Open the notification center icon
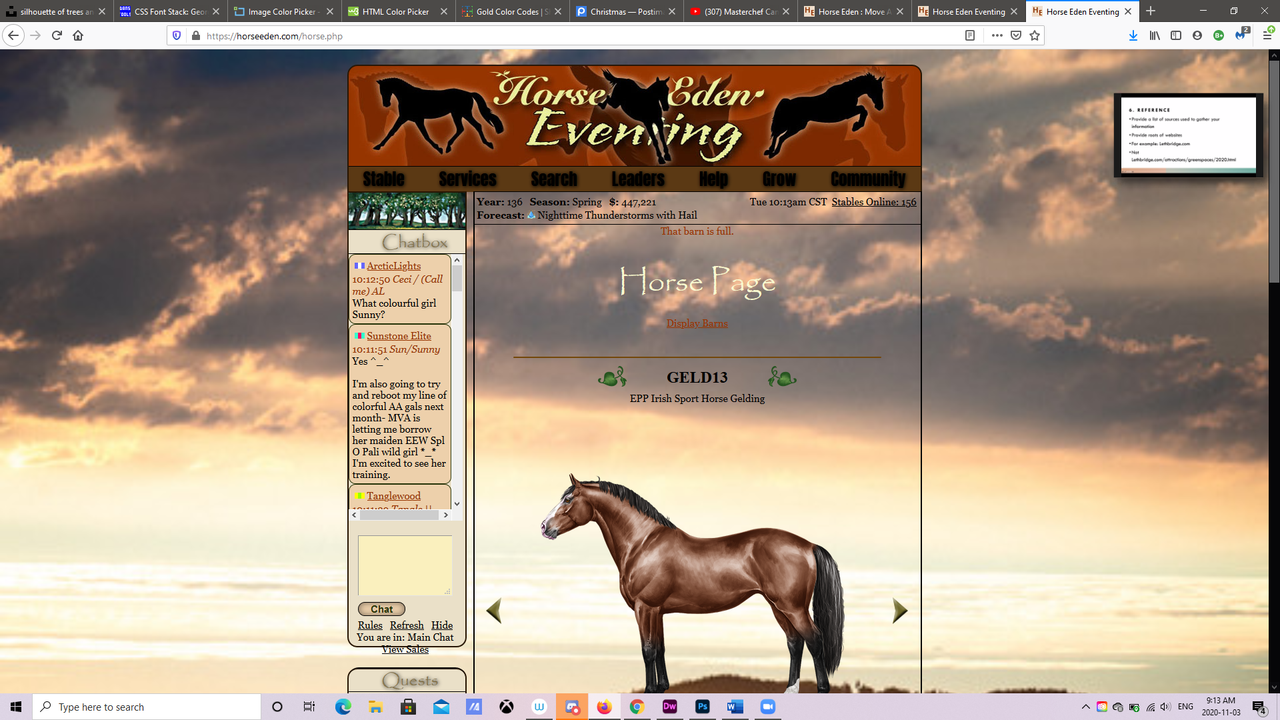1280x720 pixels. (1259, 707)
